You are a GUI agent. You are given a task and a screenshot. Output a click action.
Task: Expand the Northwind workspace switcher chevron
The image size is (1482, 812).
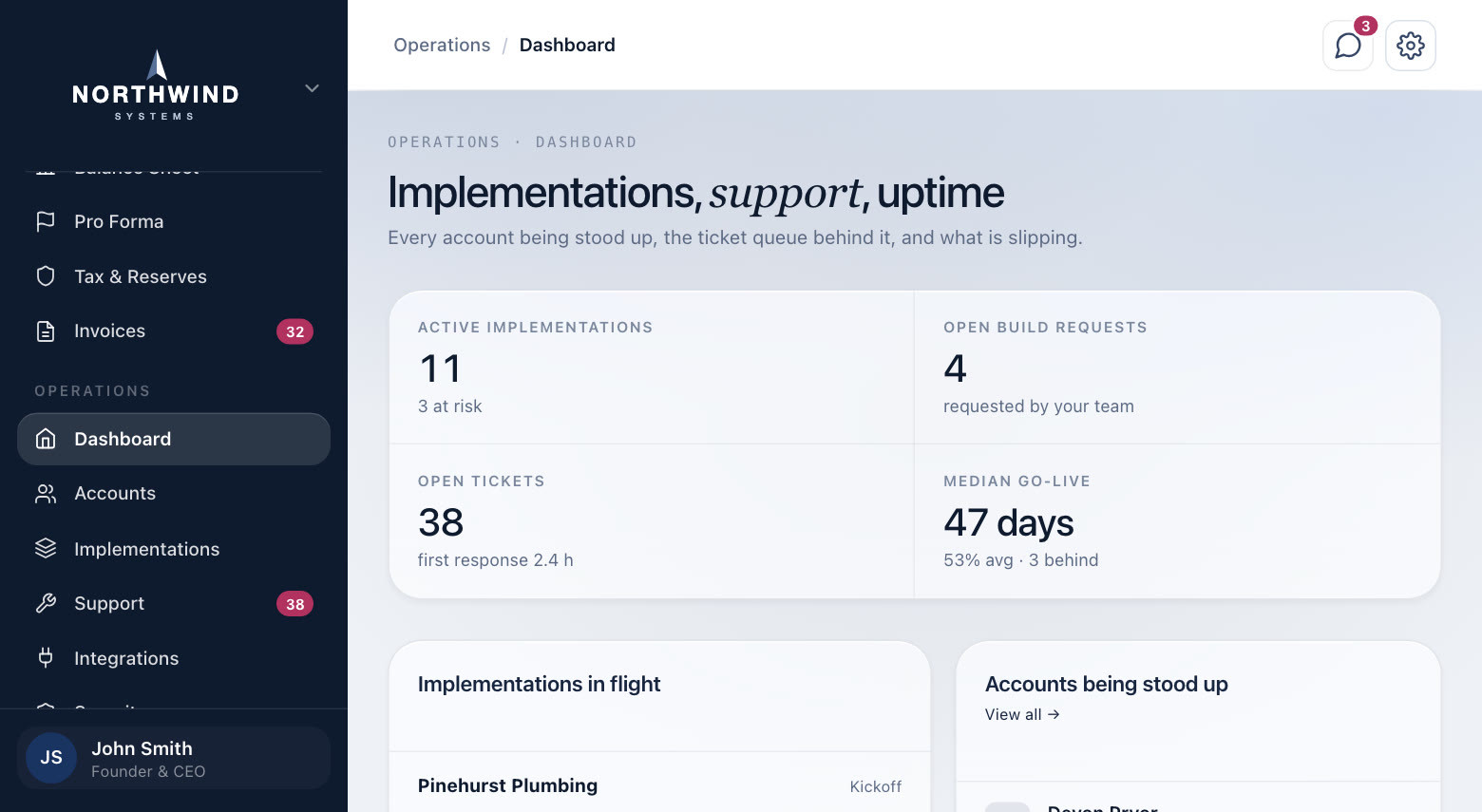(312, 88)
